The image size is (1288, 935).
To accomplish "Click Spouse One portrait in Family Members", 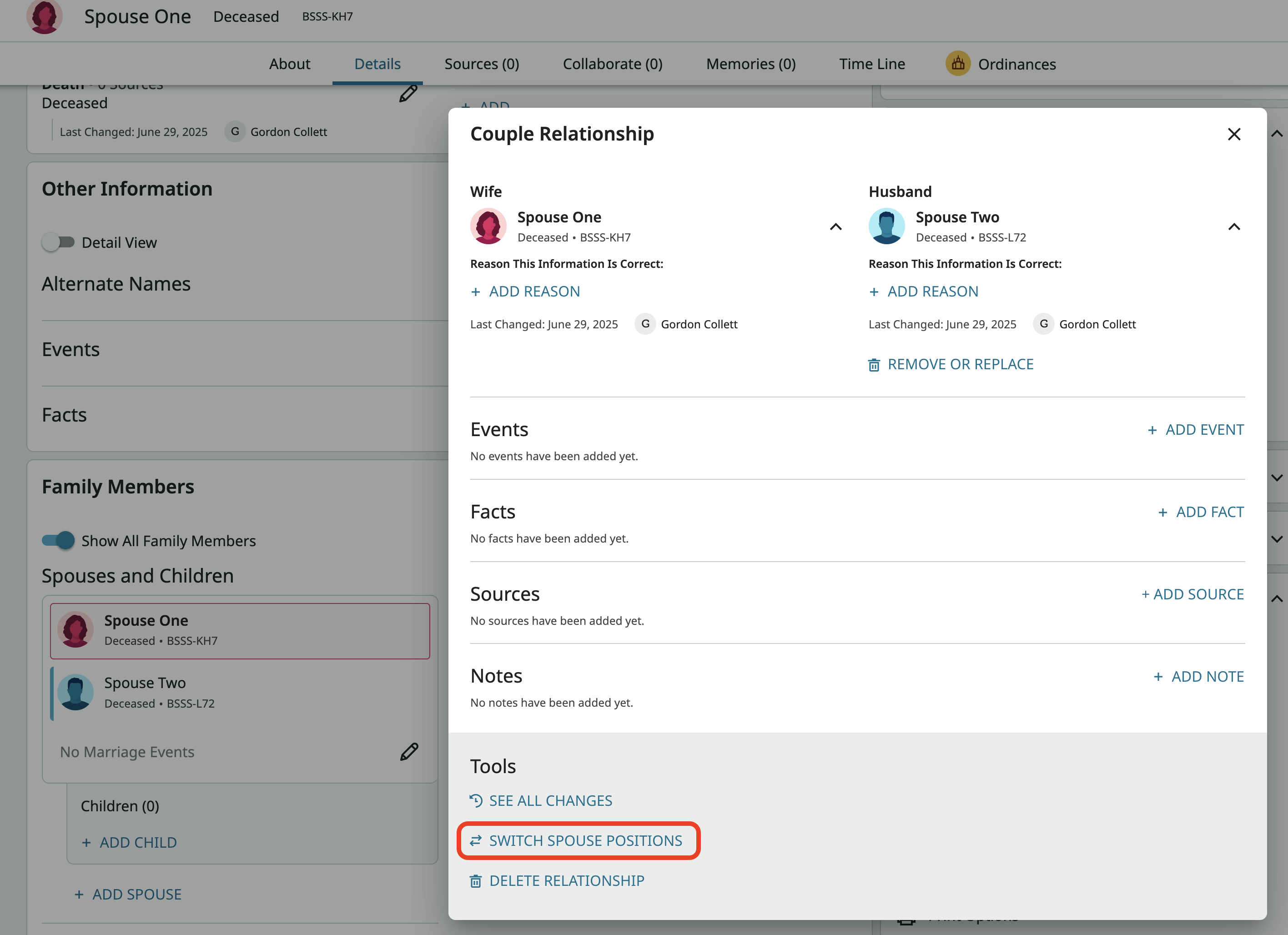I will [75, 629].
